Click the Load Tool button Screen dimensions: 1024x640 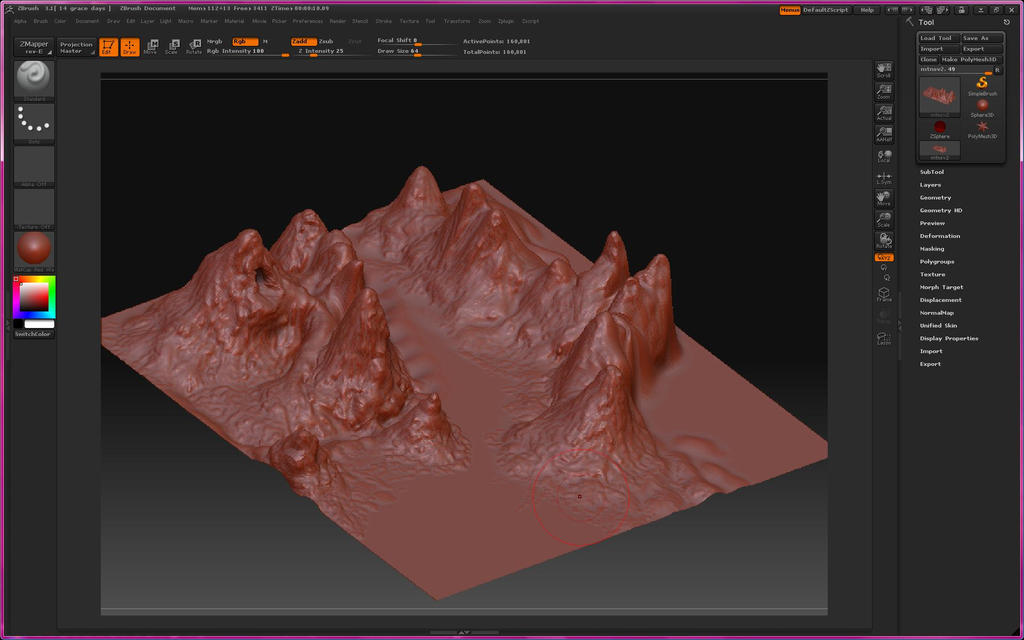[939, 38]
